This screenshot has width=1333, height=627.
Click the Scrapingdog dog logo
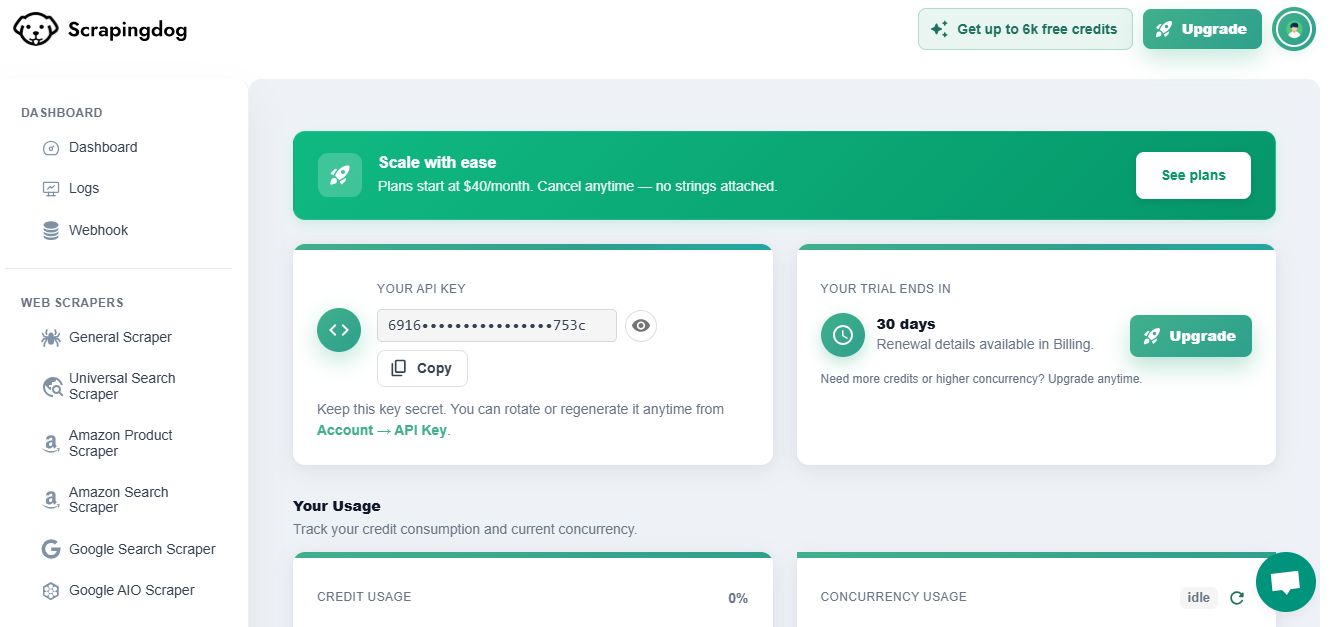(x=35, y=29)
